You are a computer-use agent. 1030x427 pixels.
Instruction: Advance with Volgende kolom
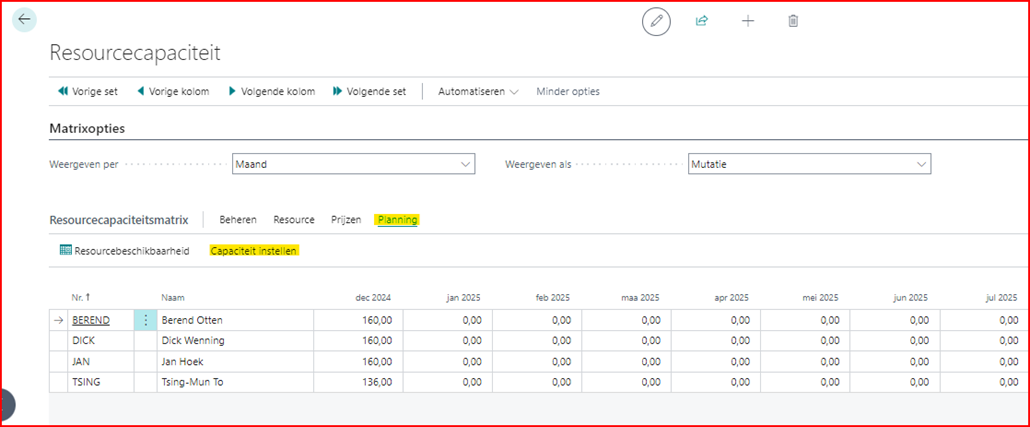pos(271,91)
